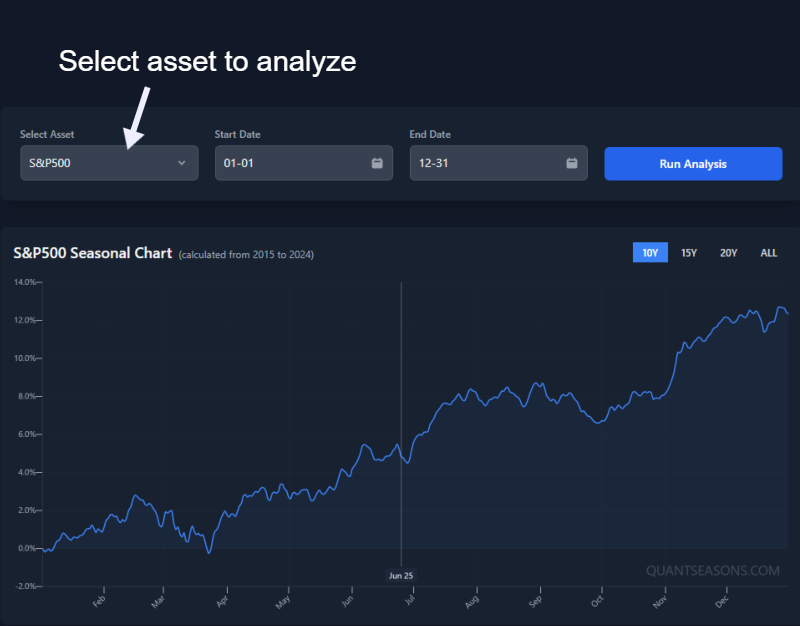Click the 6.0% y-axis label
This screenshot has width=800, height=626.
click(x=27, y=434)
